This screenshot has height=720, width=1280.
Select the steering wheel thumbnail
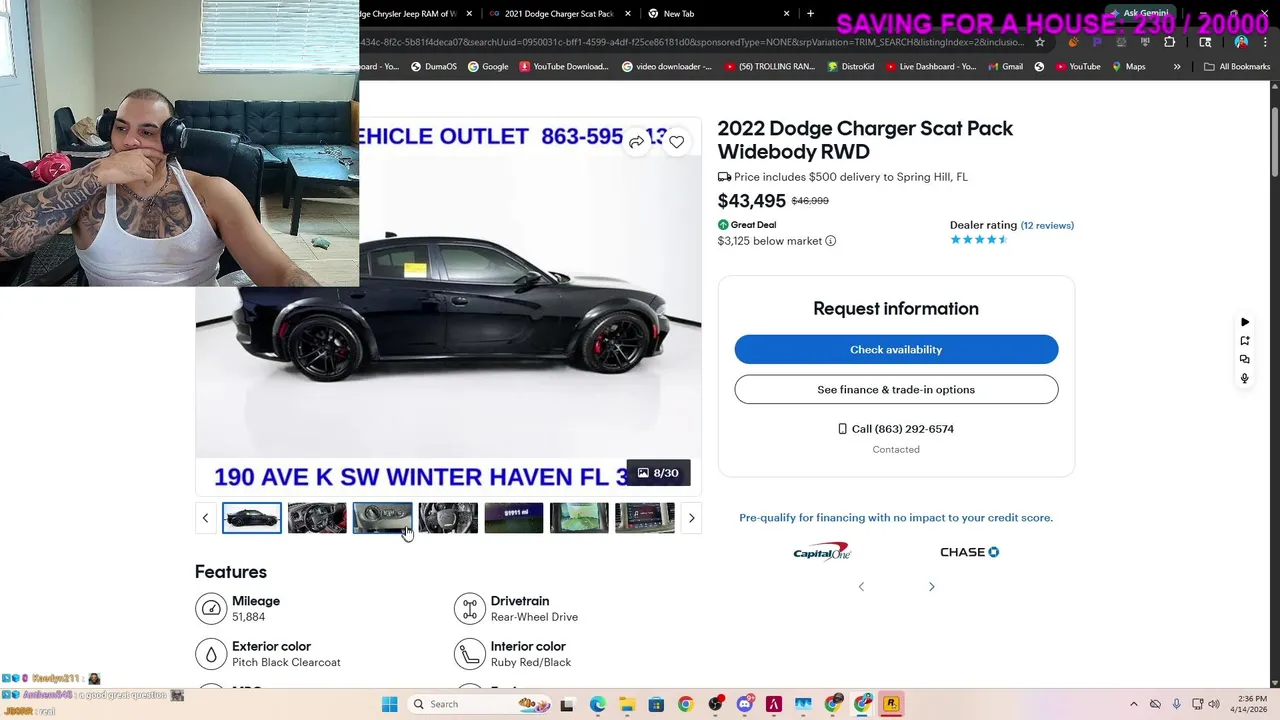448,518
